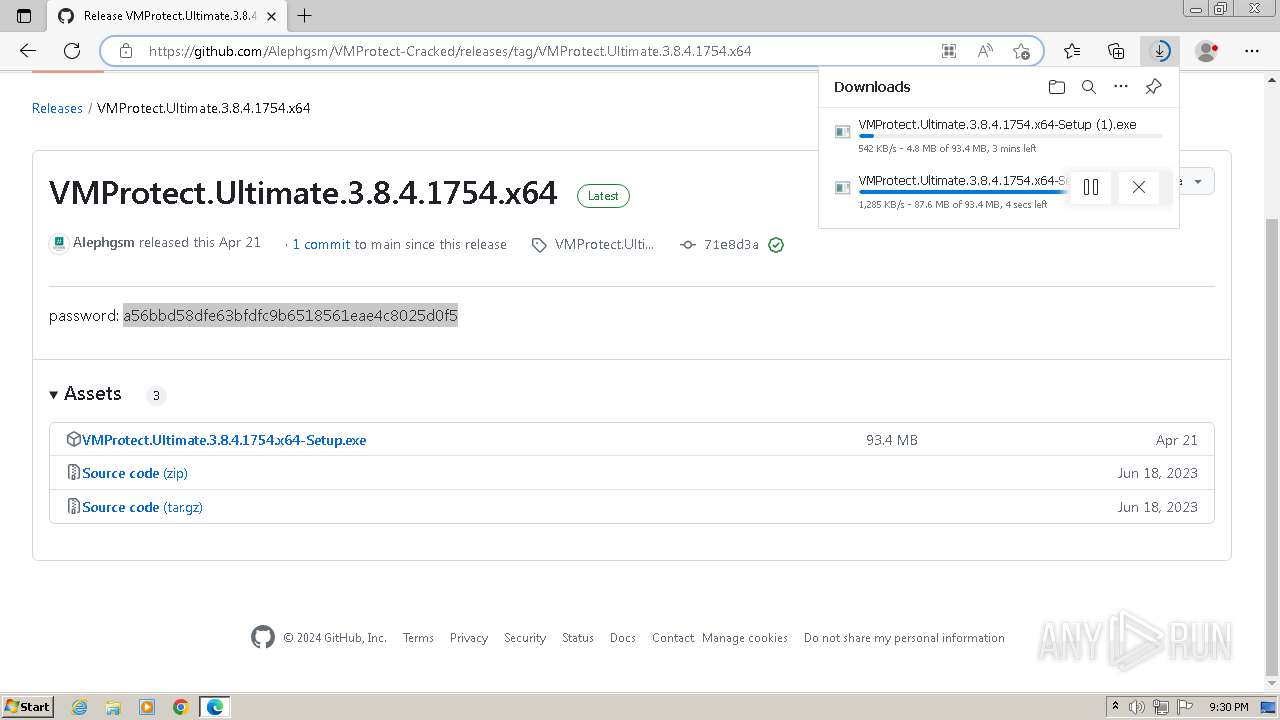Click the Latest release badge
1280x720 pixels.
[603, 196]
